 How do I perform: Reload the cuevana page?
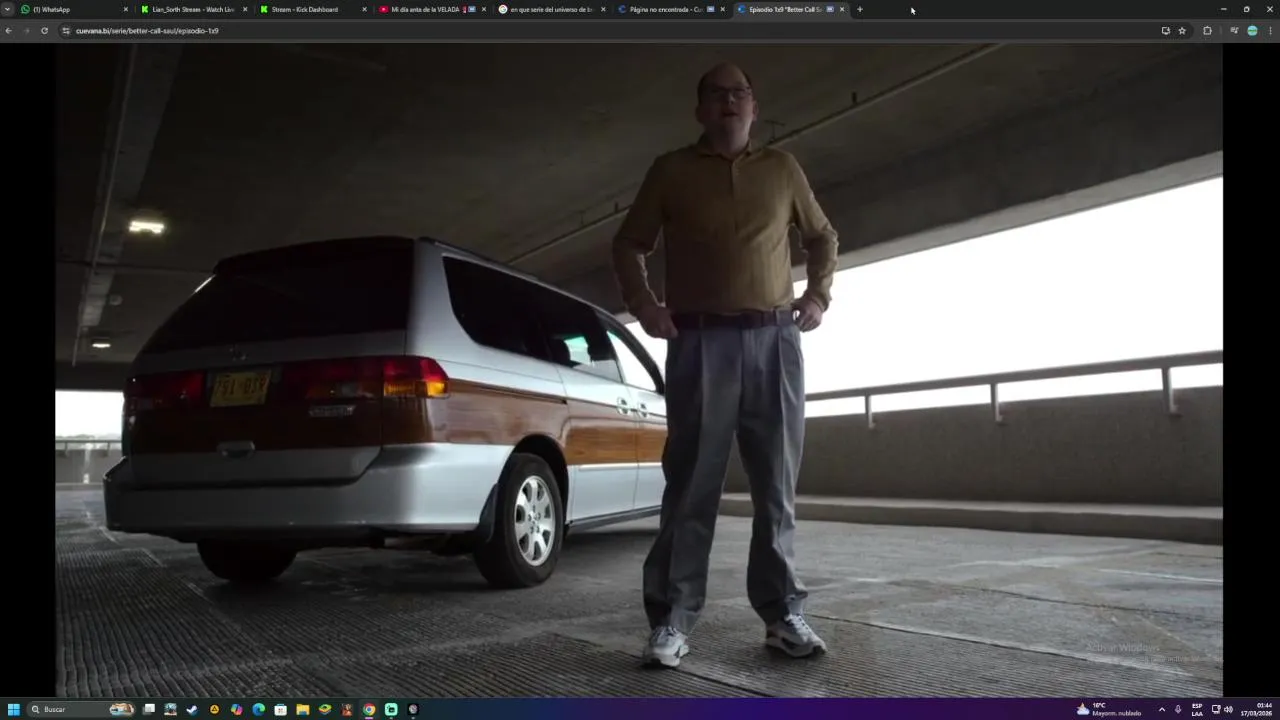[44, 31]
